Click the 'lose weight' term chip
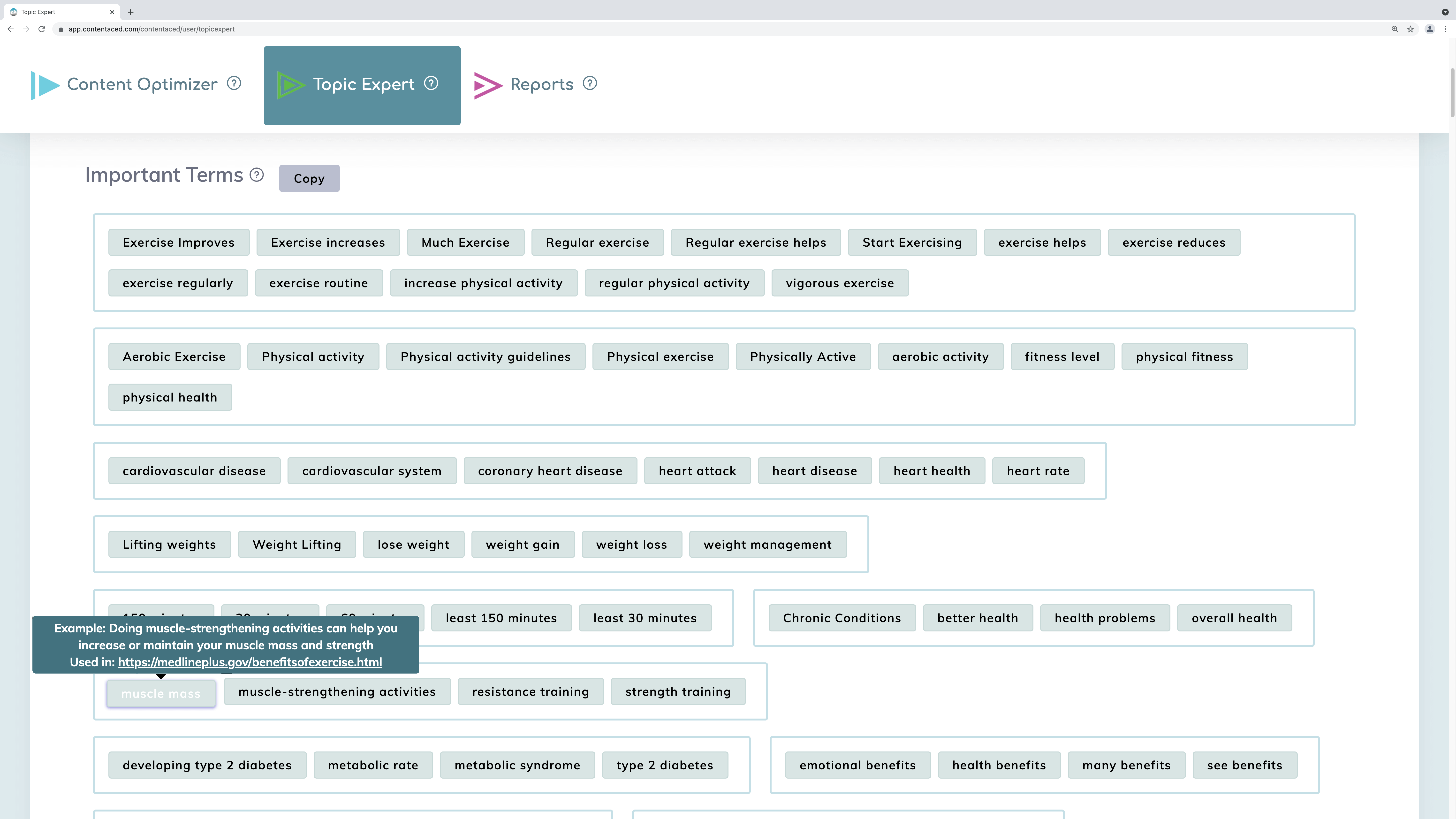Screen dimensions: 1456x819 coord(414,544)
